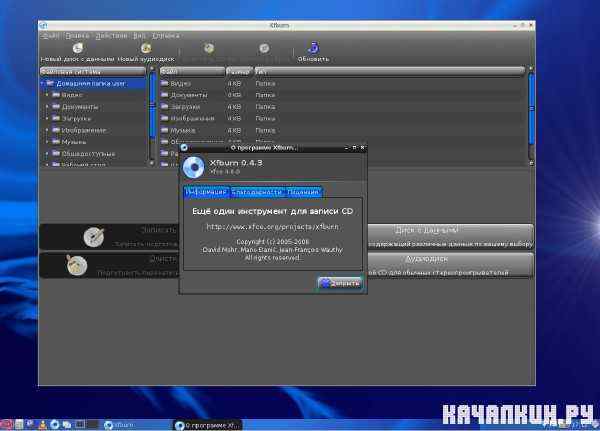Switch to the Благодарности tab
The height and width of the screenshot is (431, 600).
(257, 192)
